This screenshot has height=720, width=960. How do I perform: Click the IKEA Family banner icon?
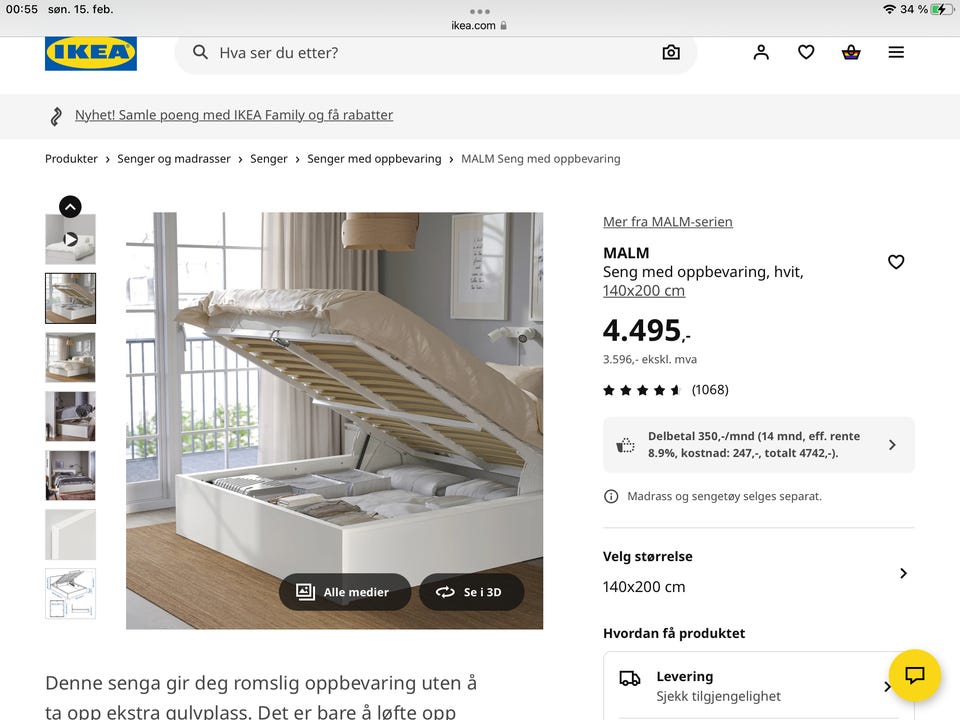pos(56,116)
